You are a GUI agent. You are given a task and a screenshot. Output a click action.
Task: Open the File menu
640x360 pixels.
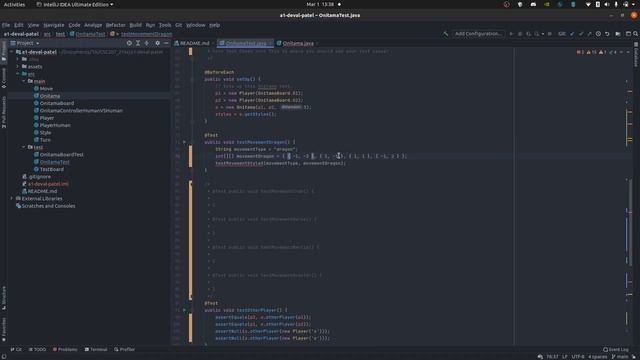6,25
